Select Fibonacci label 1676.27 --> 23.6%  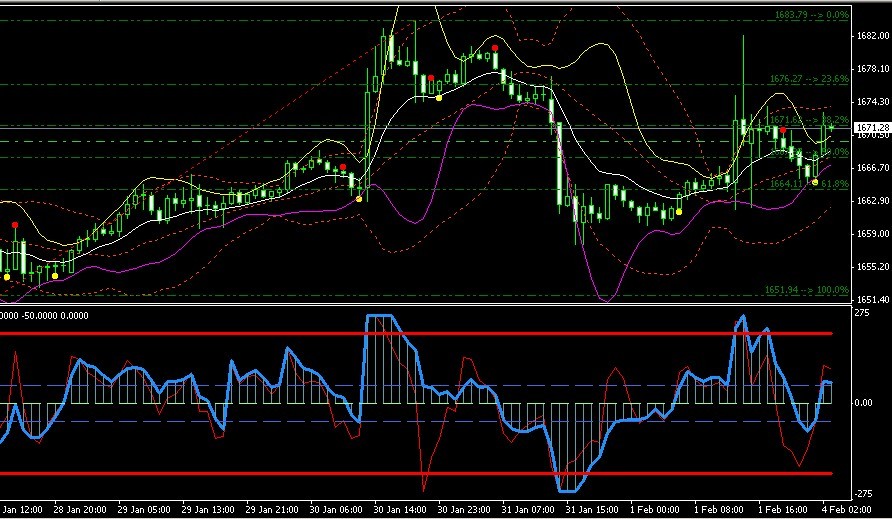click(809, 79)
